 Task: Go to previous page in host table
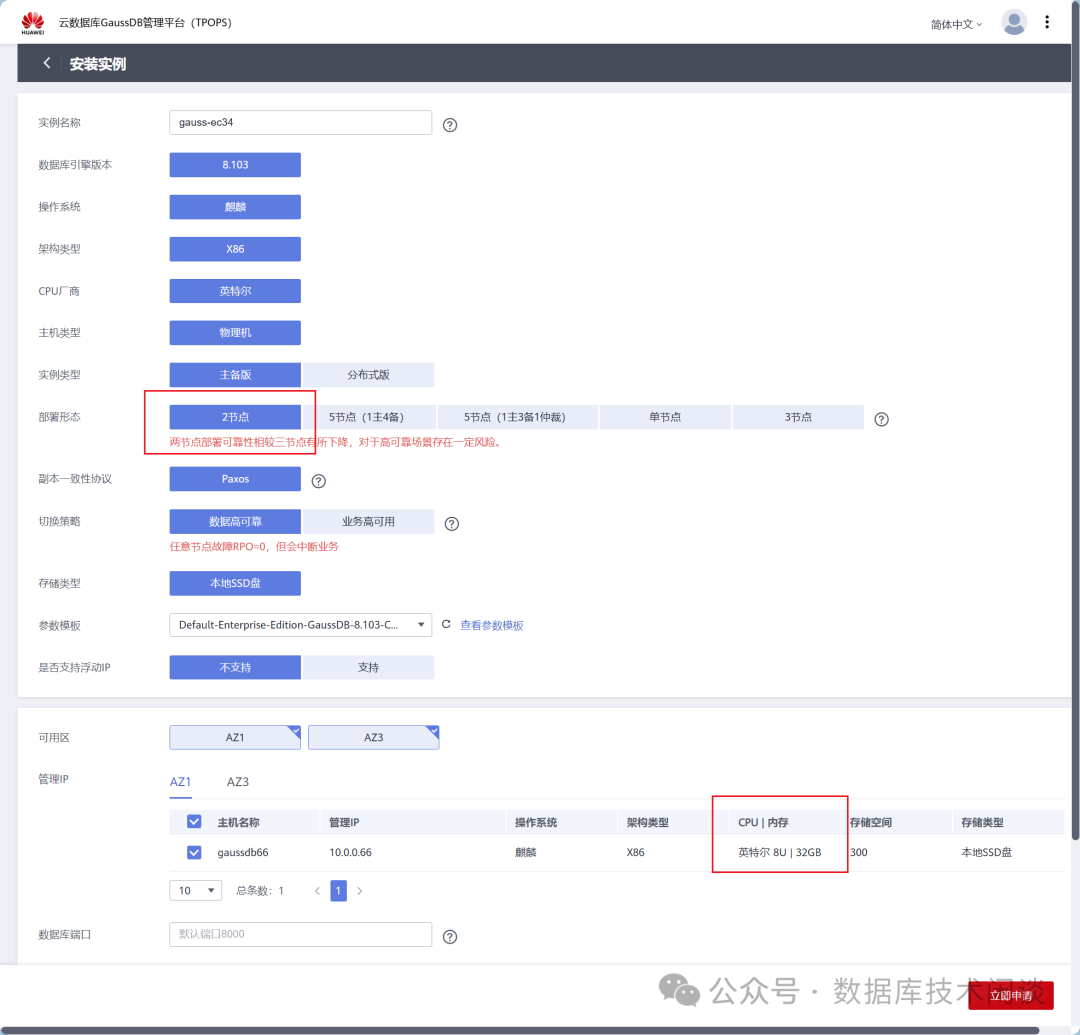pyautogui.click(x=318, y=891)
